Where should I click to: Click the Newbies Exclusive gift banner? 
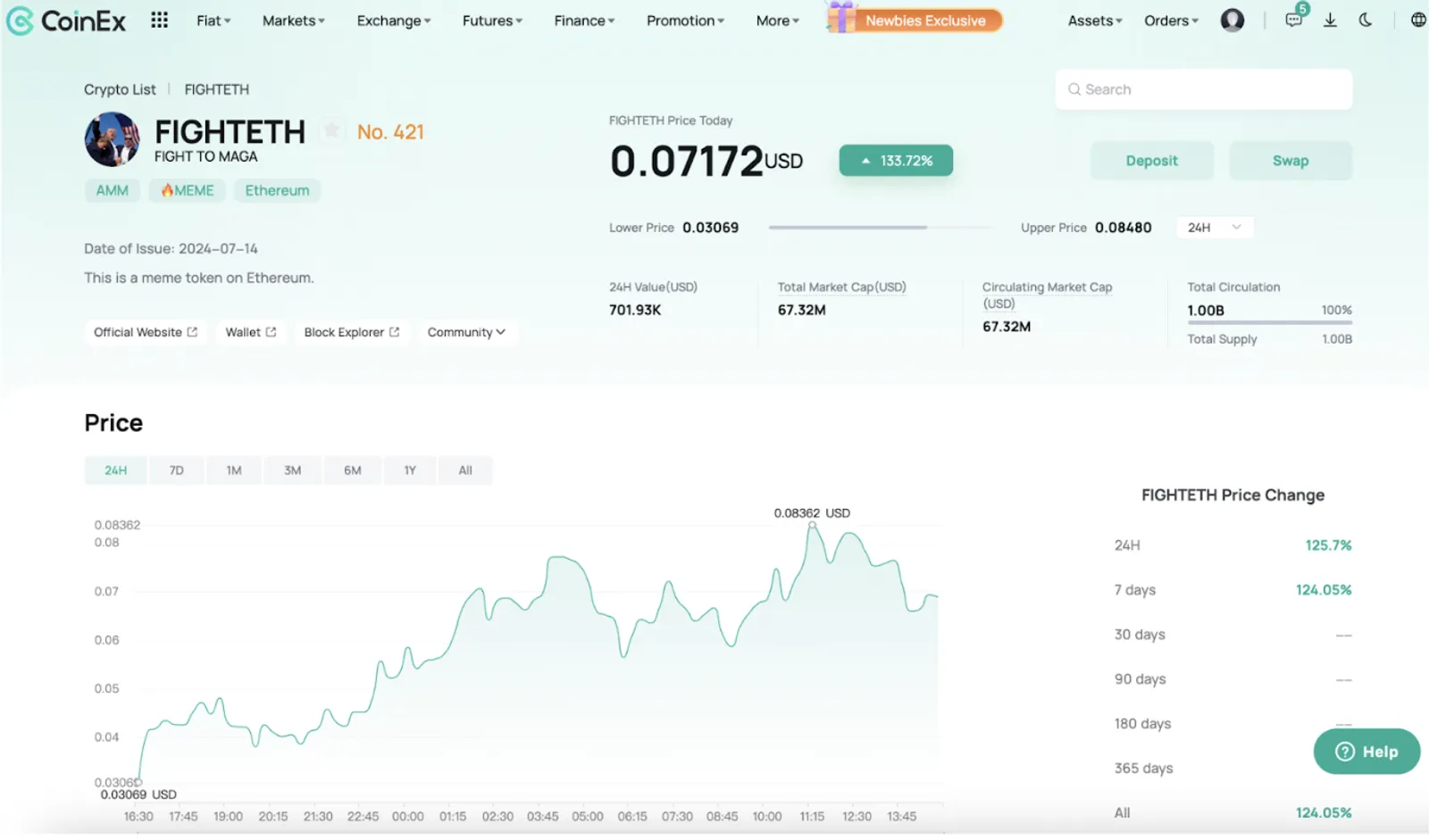pos(915,19)
